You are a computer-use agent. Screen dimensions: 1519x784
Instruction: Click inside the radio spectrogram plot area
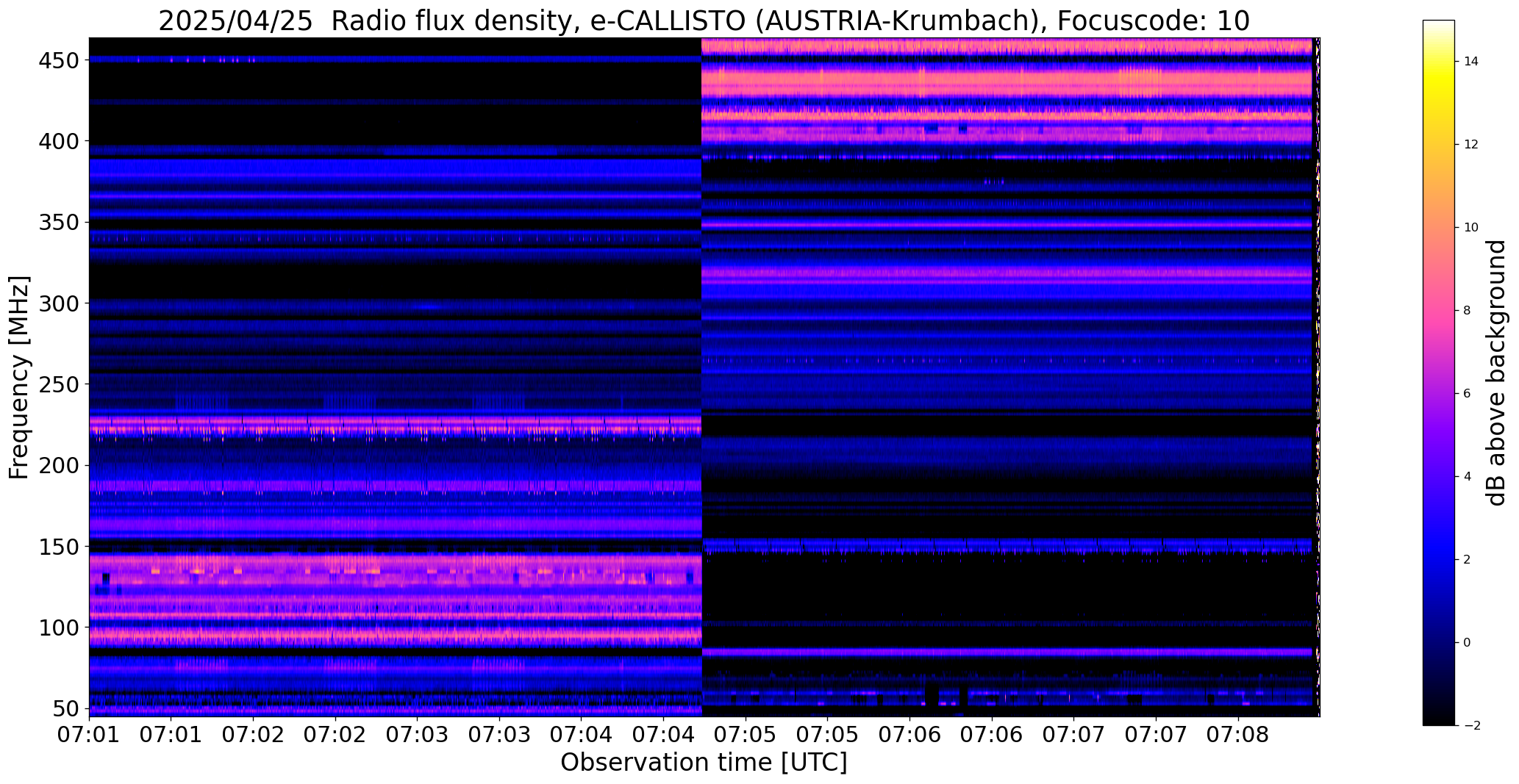704,377
